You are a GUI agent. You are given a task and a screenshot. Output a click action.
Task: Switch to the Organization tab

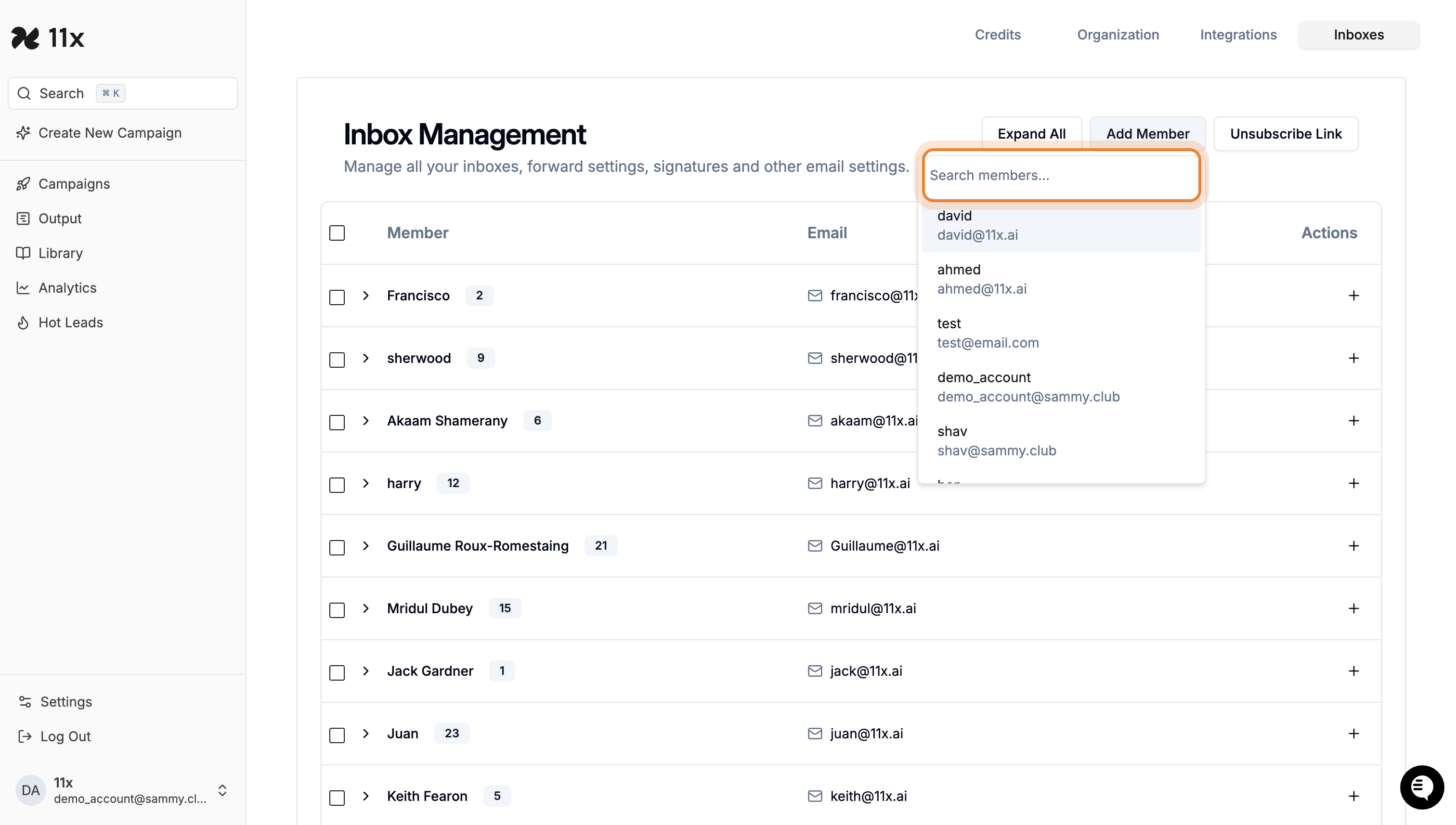1118,35
